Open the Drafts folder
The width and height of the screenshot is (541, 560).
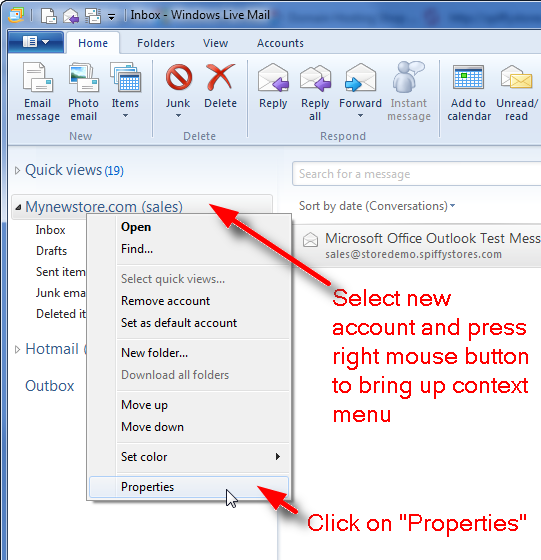tap(51, 251)
